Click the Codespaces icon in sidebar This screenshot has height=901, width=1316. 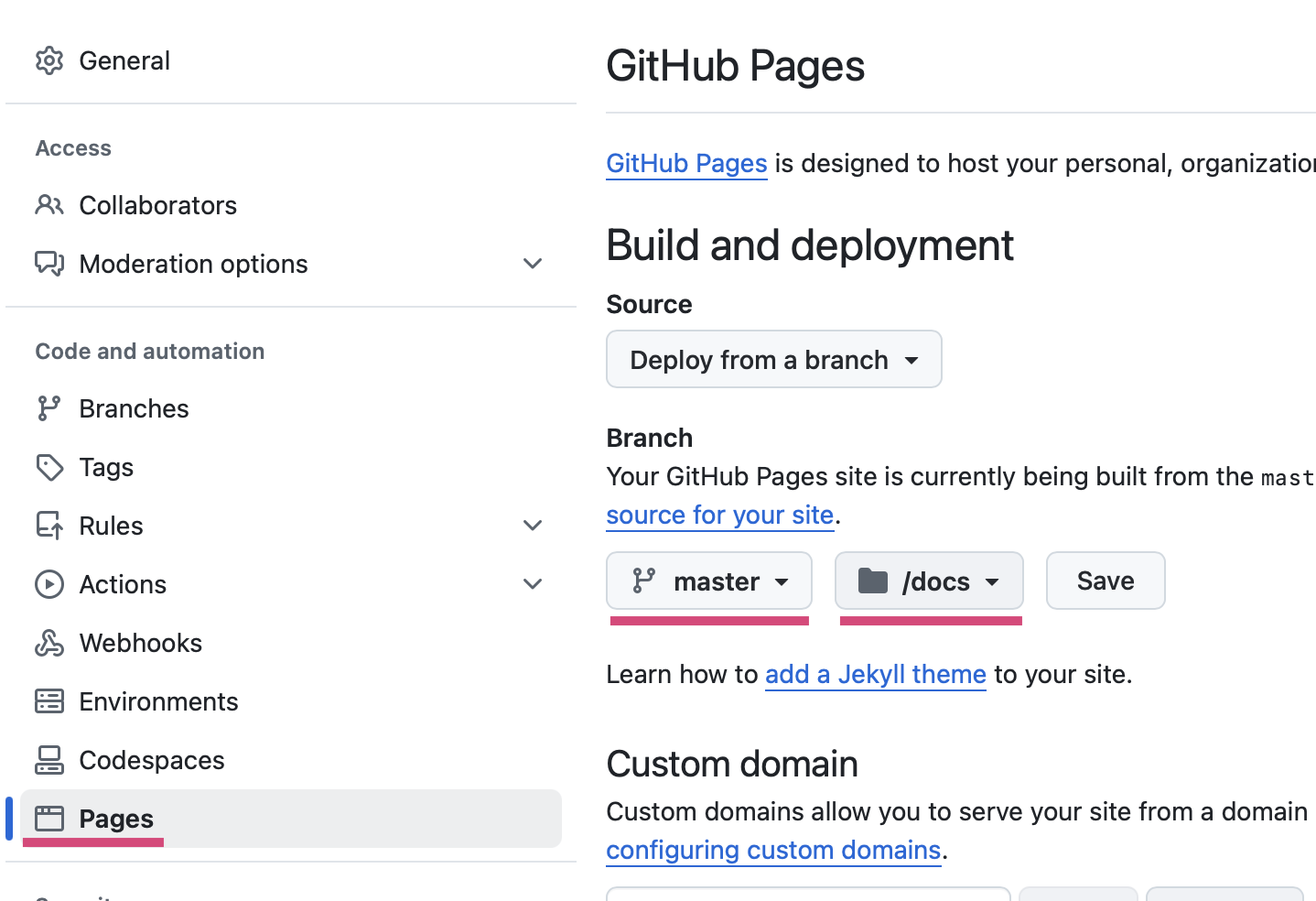point(49,760)
